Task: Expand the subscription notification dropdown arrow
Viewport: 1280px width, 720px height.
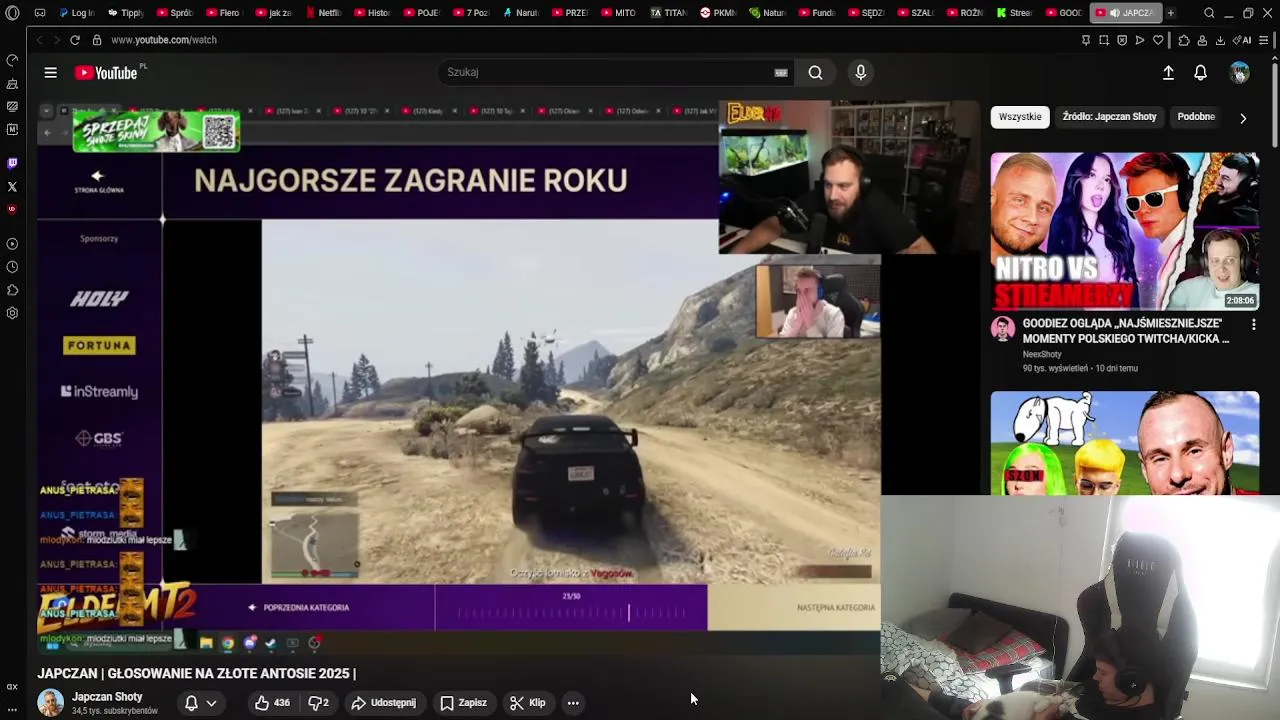Action: 211,703
